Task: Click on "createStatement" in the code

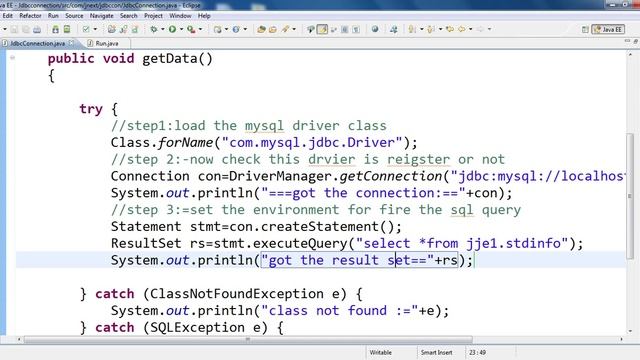Action: pos(320,227)
